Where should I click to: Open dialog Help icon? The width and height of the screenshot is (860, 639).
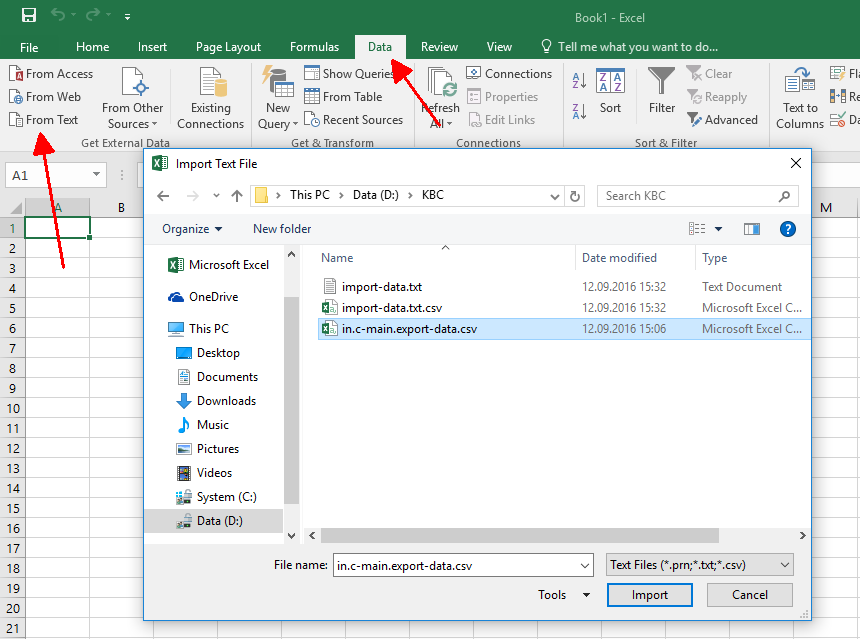(x=788, y=229)
